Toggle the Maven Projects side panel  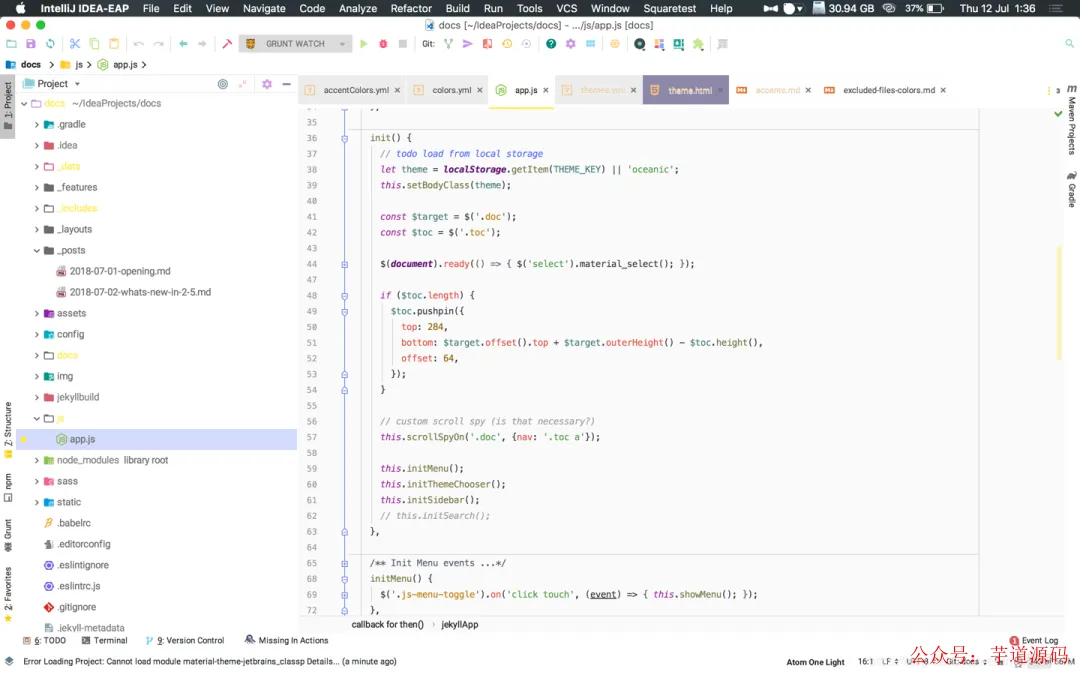1071,120
